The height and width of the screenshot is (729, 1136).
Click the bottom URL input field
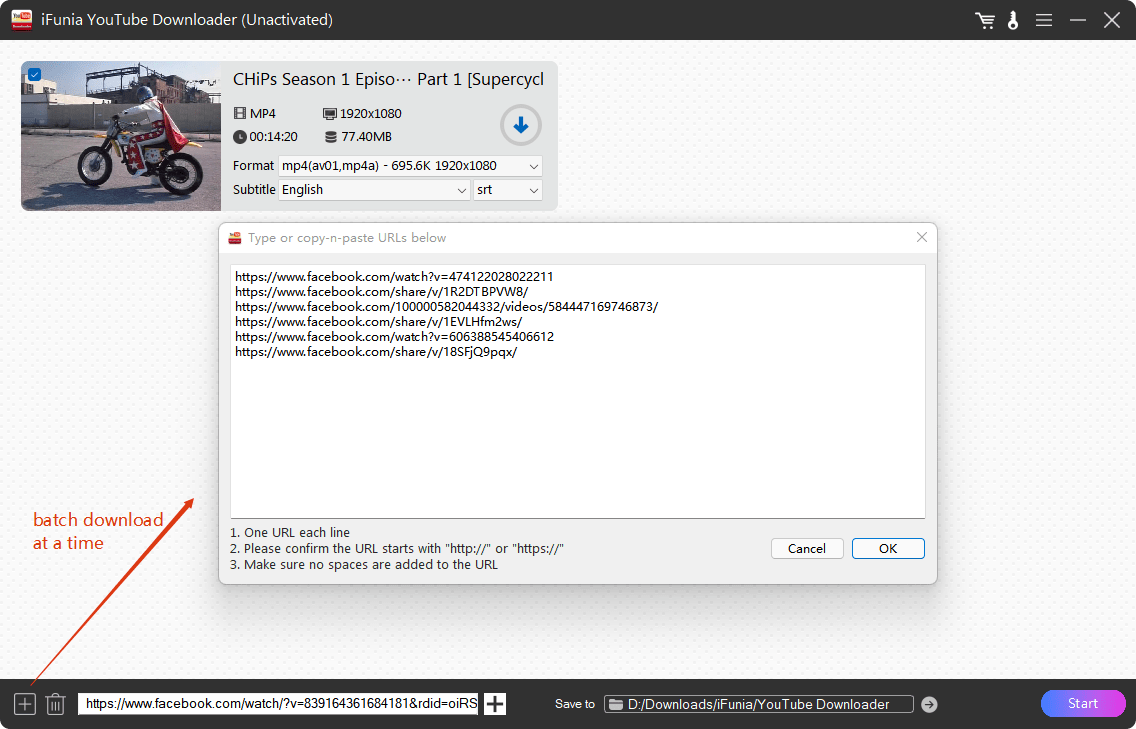[280, 704]
